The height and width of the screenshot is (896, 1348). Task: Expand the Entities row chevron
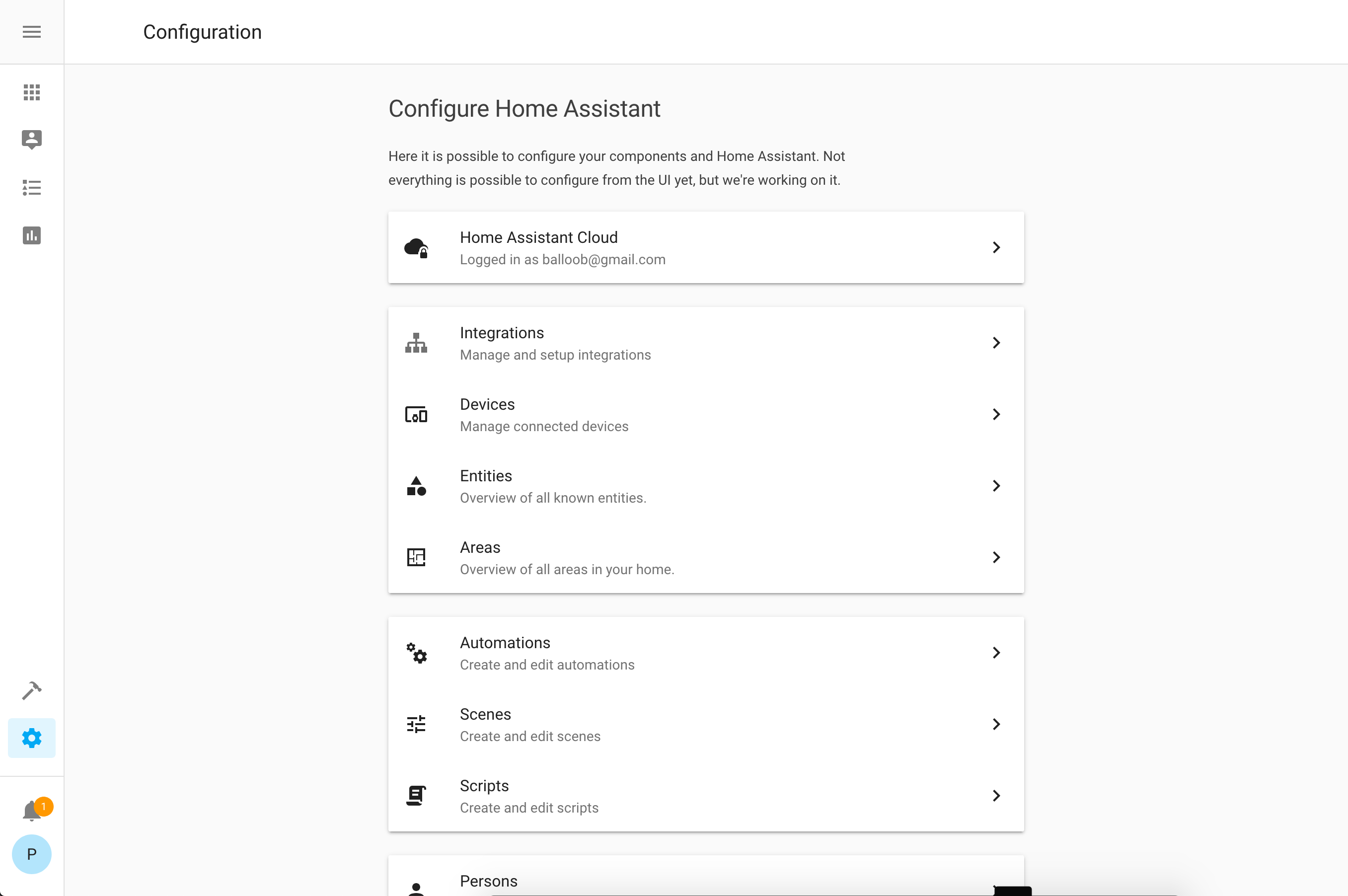(x=996, y=486)
